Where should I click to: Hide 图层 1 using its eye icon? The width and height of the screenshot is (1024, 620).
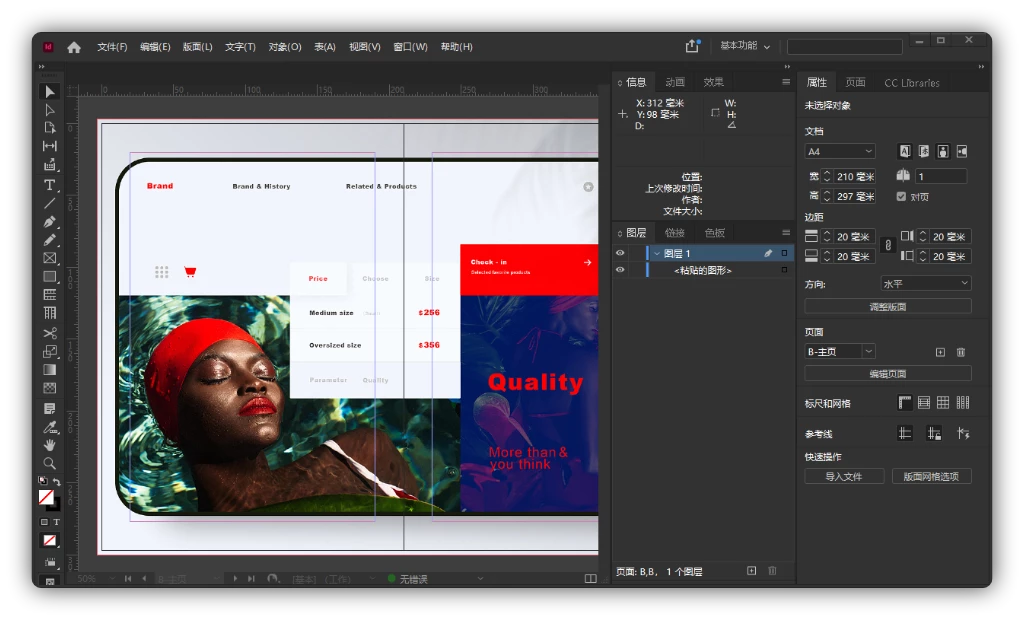coord(620,254)
